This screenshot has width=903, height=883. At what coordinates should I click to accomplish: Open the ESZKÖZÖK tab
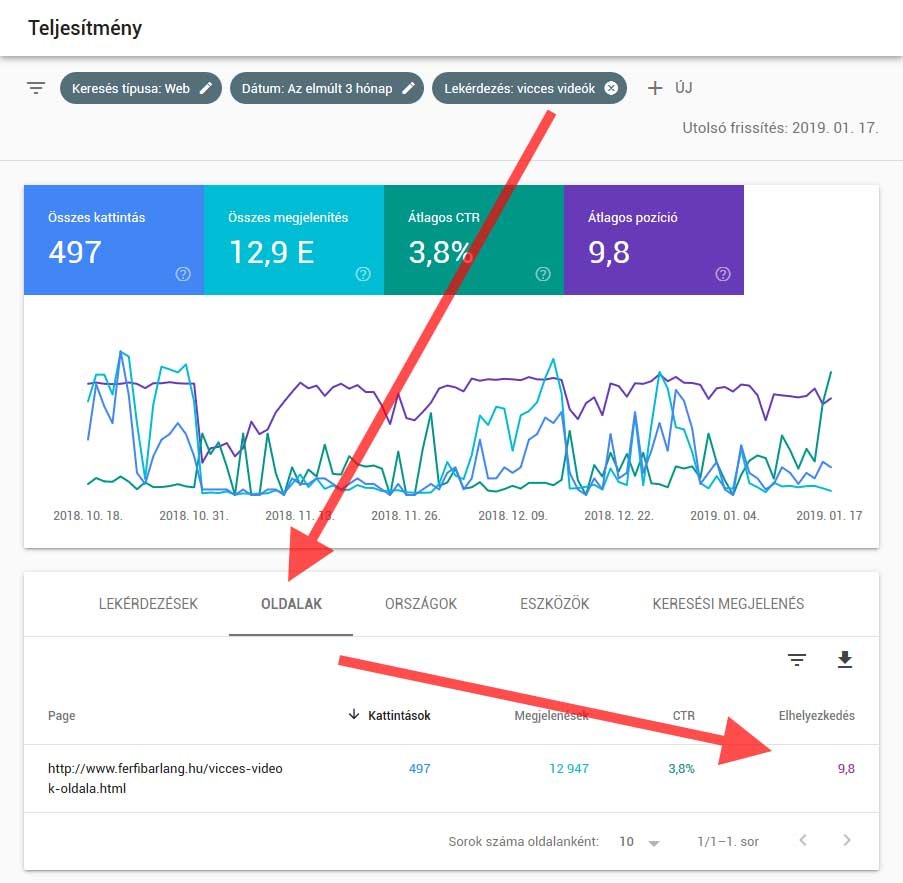pyautogui.click(x=554, y=604)
